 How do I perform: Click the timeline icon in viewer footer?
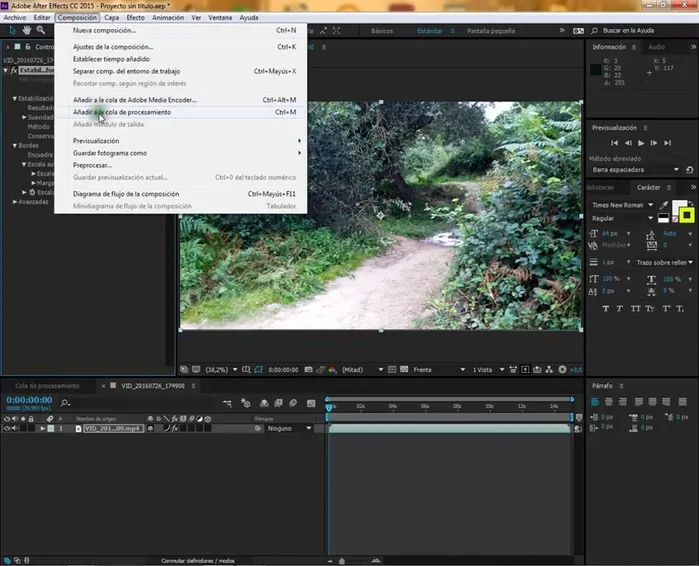click(537, 369)
